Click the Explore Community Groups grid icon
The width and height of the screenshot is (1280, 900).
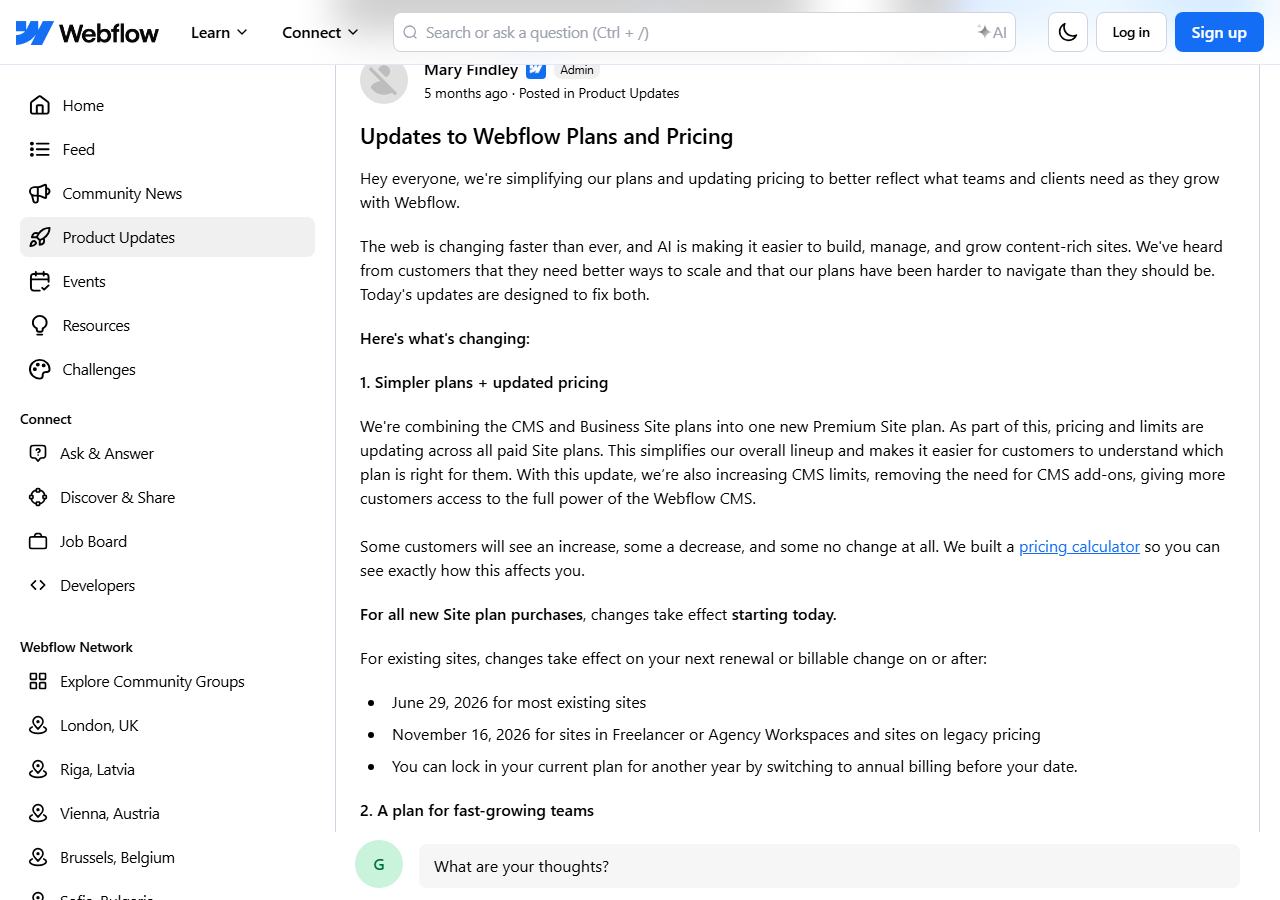point(38,681)
